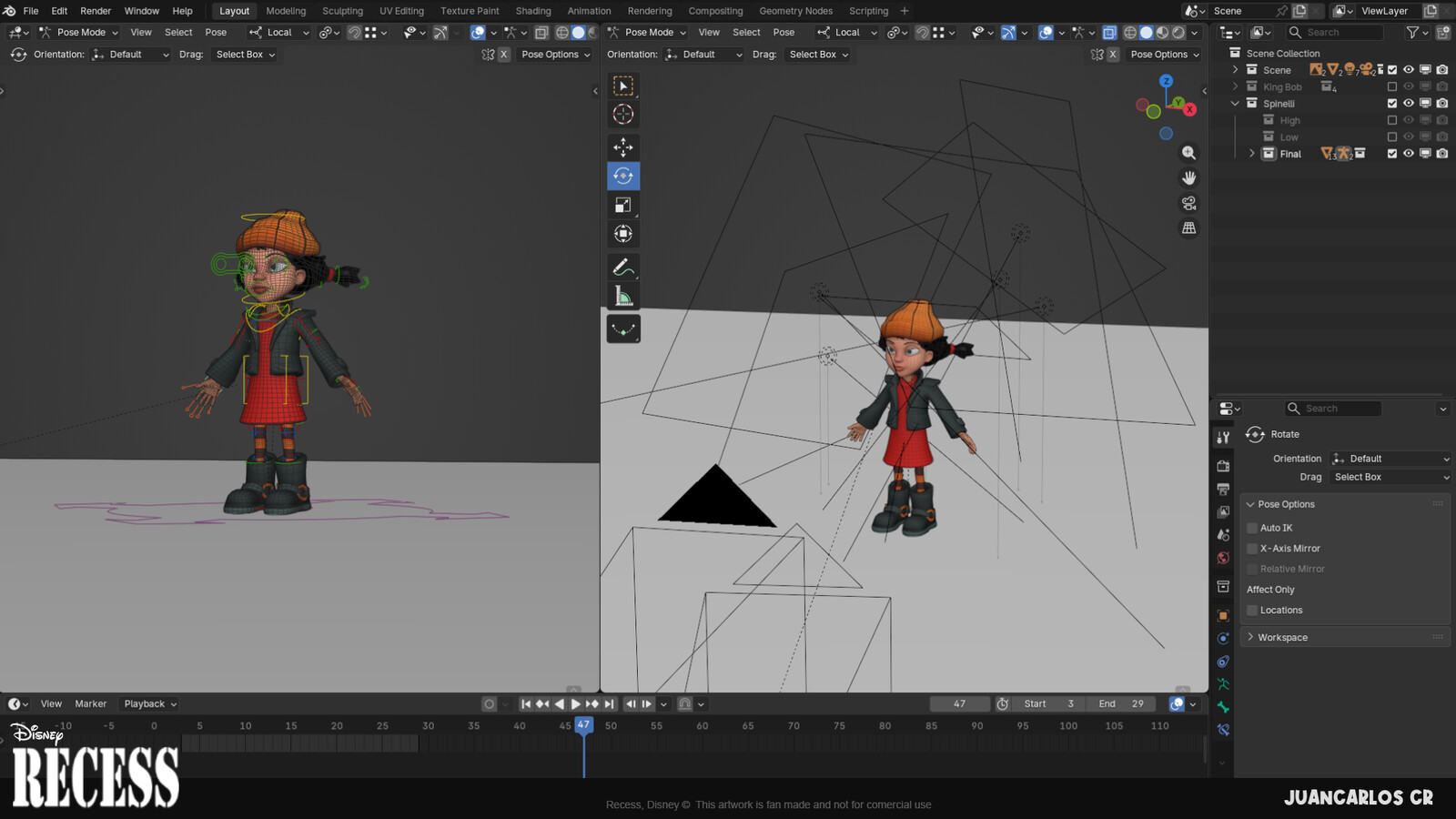
Task: Click the Transform tool icon
Action: coord(623,235)
